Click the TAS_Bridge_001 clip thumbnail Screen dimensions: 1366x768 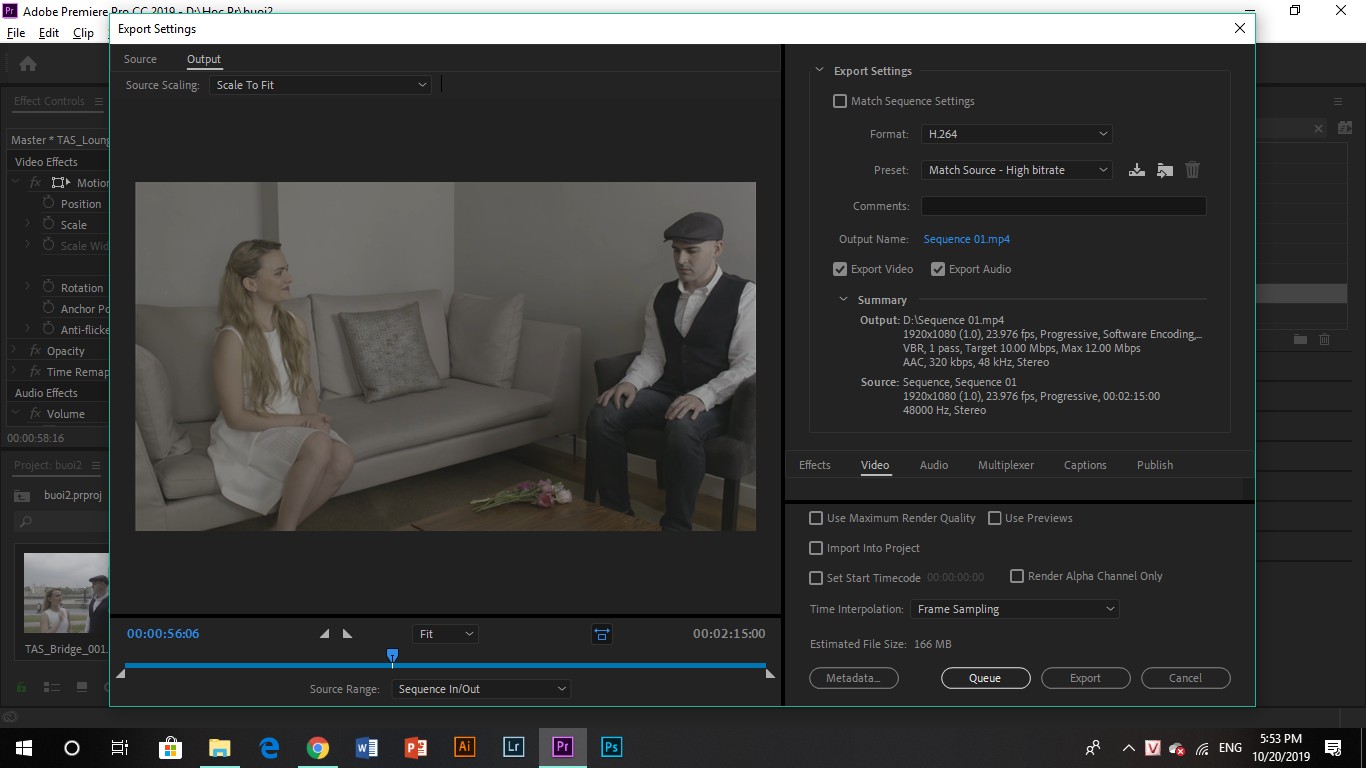tap(66, 593)
